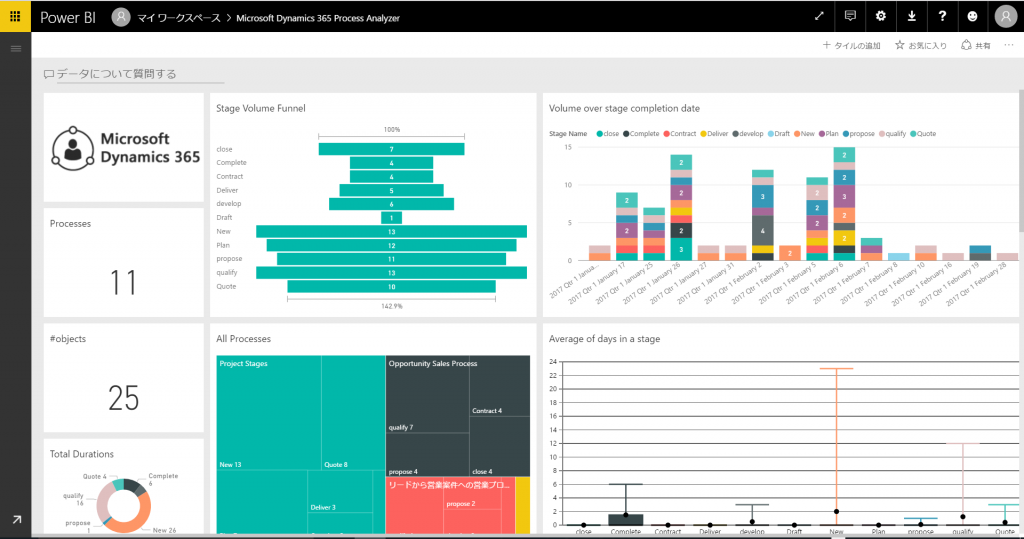
Task: Select the Contract 4 treemap block
Action: point(500,385)
